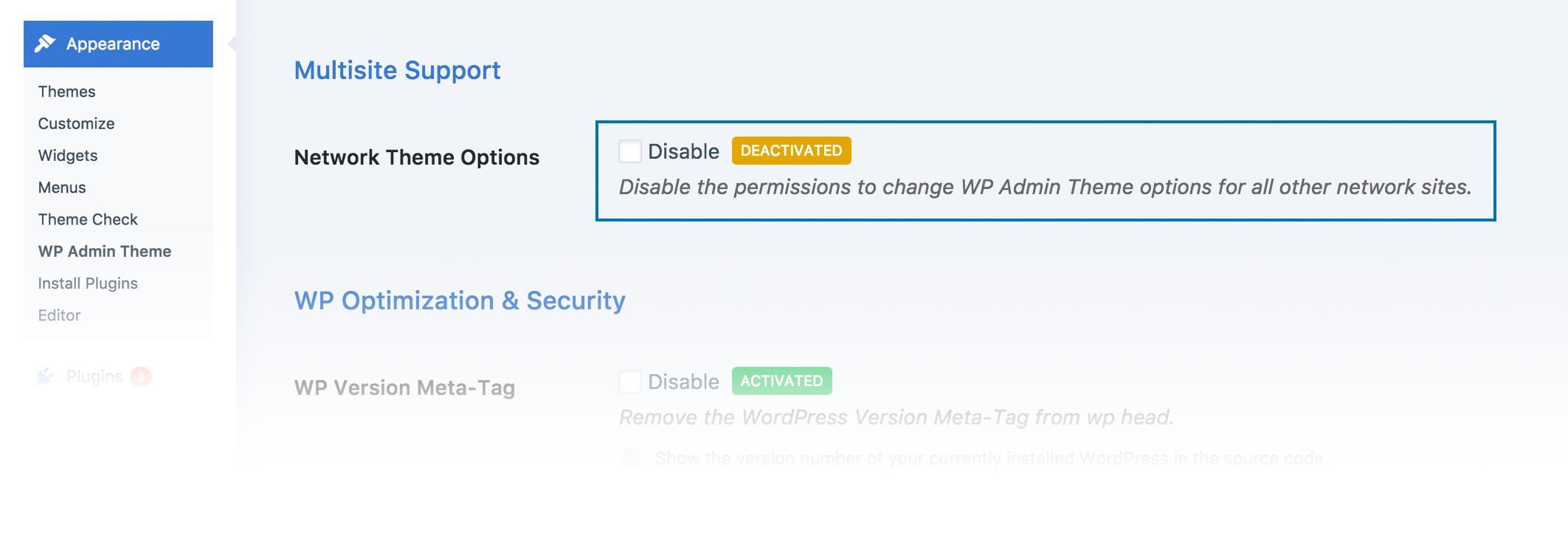This screenshot has width=1568, height=553.
Task: Tick the Network Theme Options Disable checkbox
Action: [x=630, y=151]
